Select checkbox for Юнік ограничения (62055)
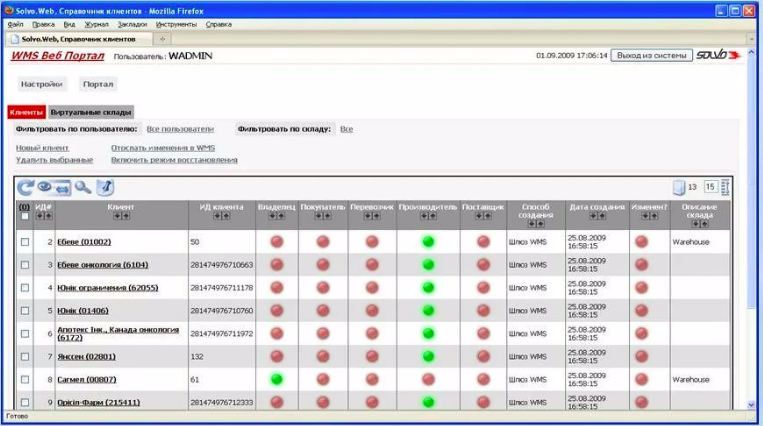Screen dimensions: 763x426 pyautogui.click(x=25, y=288)
